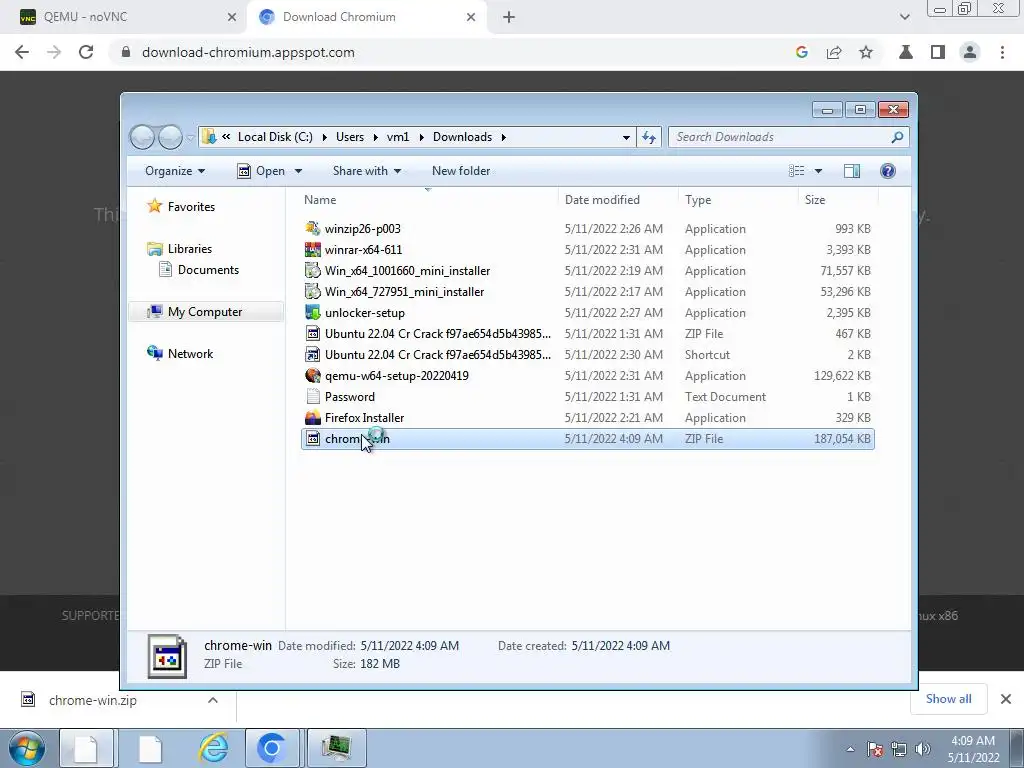Image resolution: width=1024 pixels, height=768 pixels.
Task: Switch to the QEMU - noVNC tab
Action: click(123, 17)
